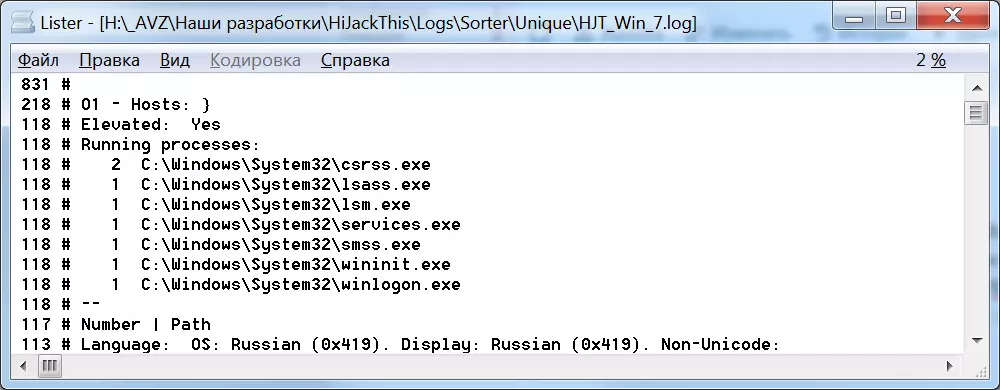1000x390 pixels.
Task: Click the 'Elevated: Yes' line
Action: tap(121, 124)
